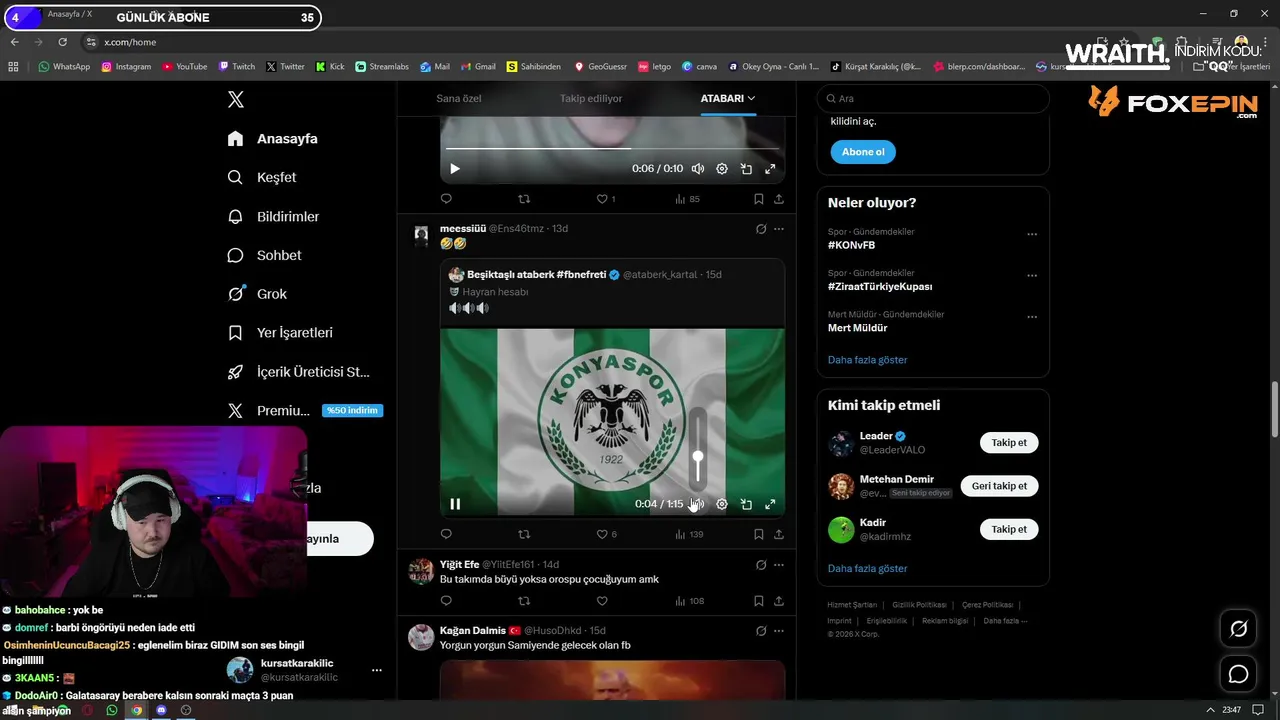The width and height of the screenshot is (1280, 720).
Task: Open Grok explain on Yiğit Efe post
Action: (761, 565)
